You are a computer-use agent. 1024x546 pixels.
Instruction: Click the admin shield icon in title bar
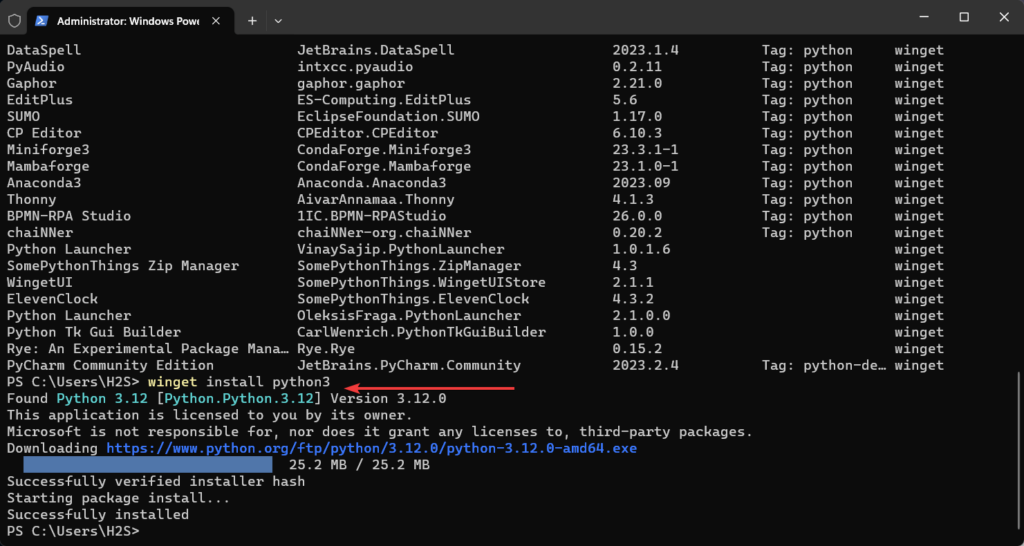click(x=14, y=21)
